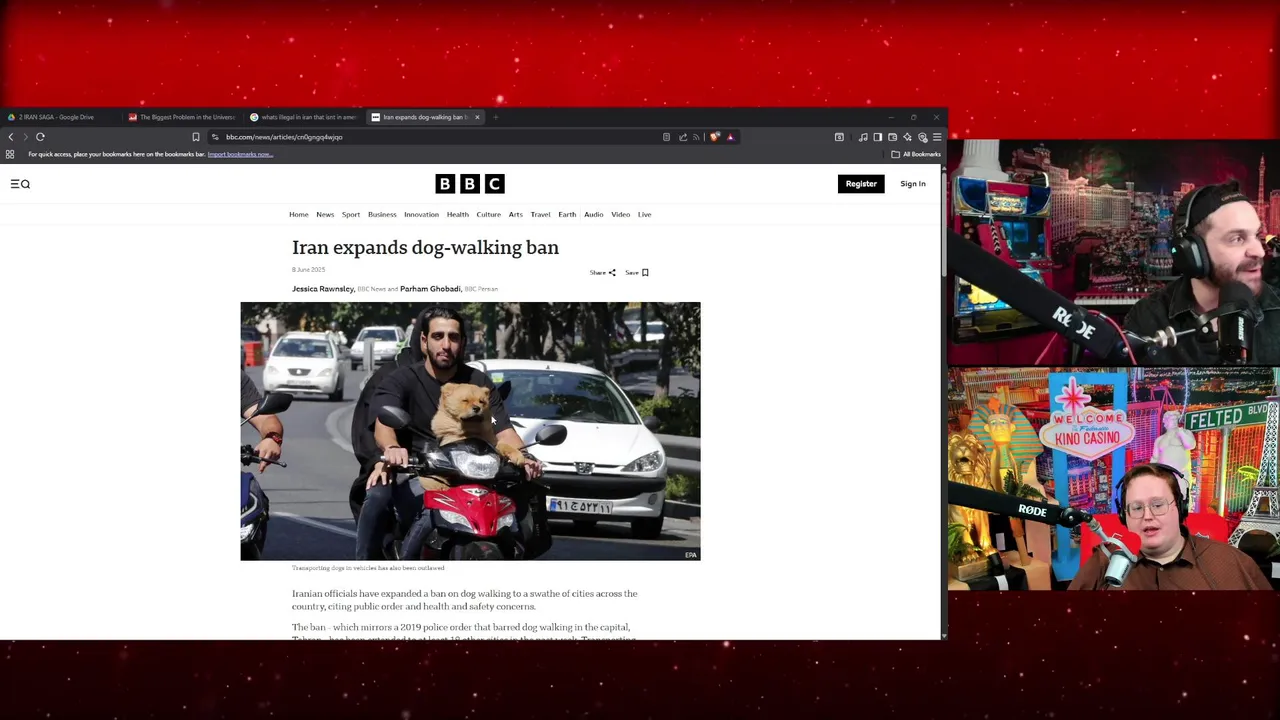Save the article with the Save bookmark
The image size is (1280, 720).
coord(637,272)
